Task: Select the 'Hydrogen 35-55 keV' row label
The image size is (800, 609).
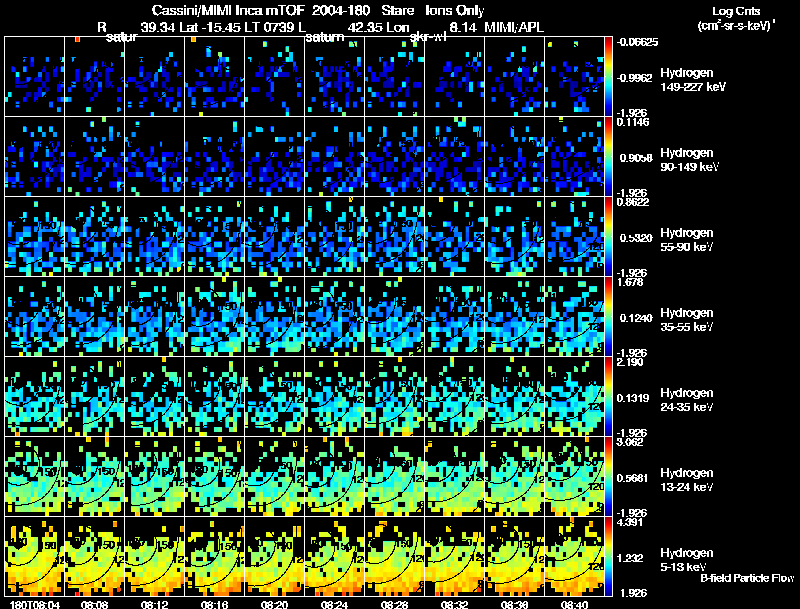Action: point(687,320)
